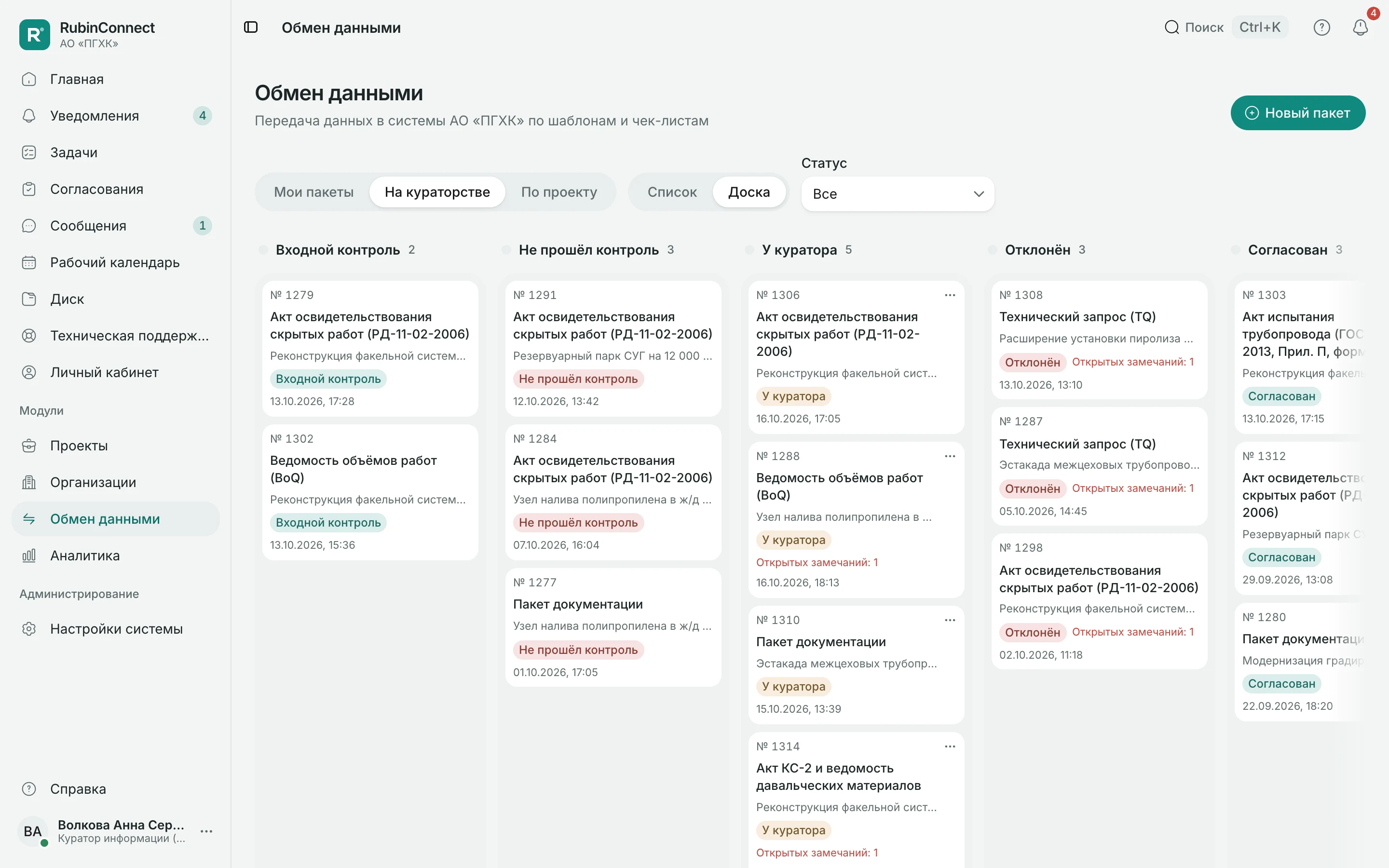Open options menu on card № 1310

click(x=950, y=620)
